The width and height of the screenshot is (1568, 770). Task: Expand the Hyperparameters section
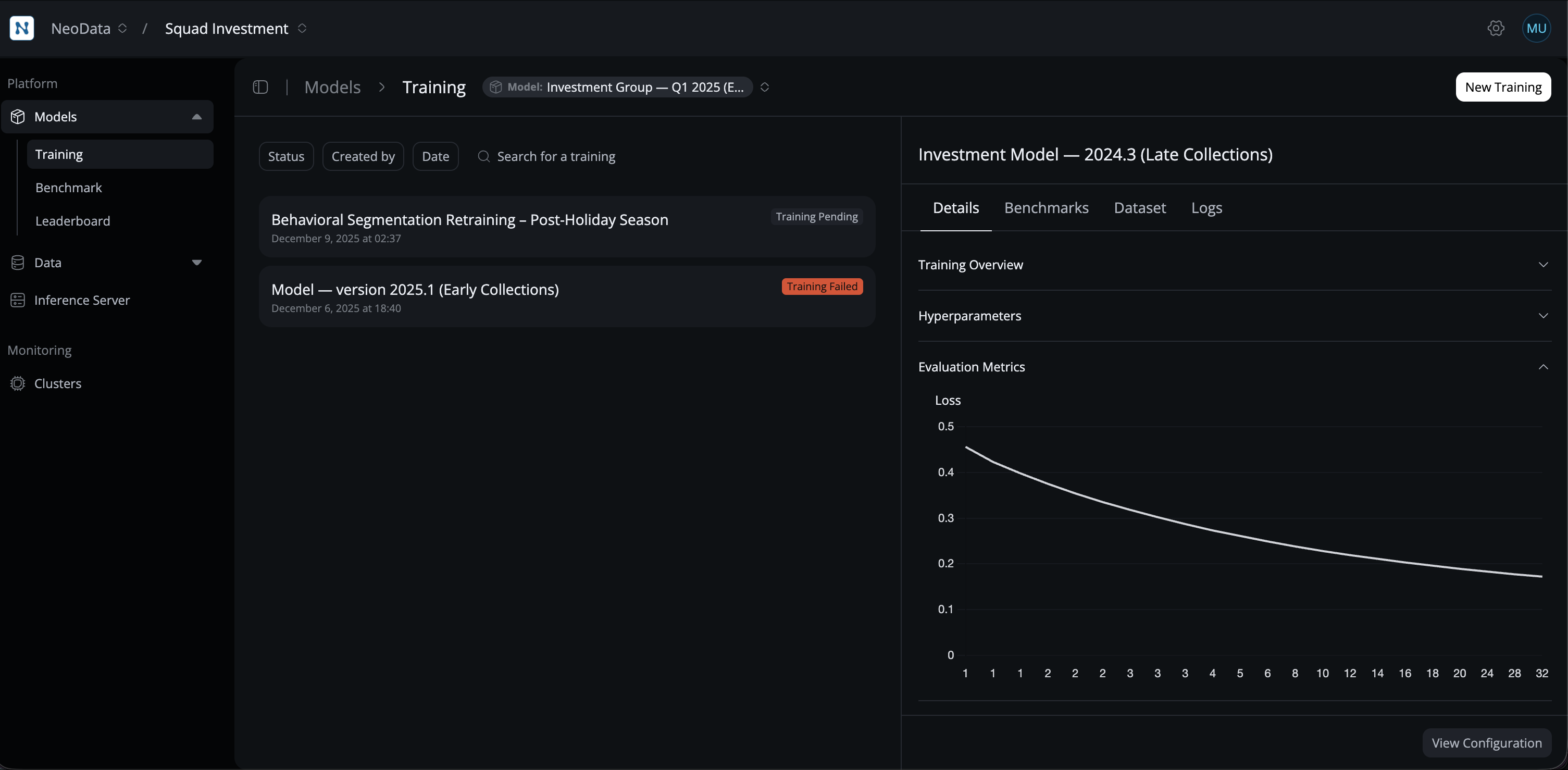tap(1543, 315)
